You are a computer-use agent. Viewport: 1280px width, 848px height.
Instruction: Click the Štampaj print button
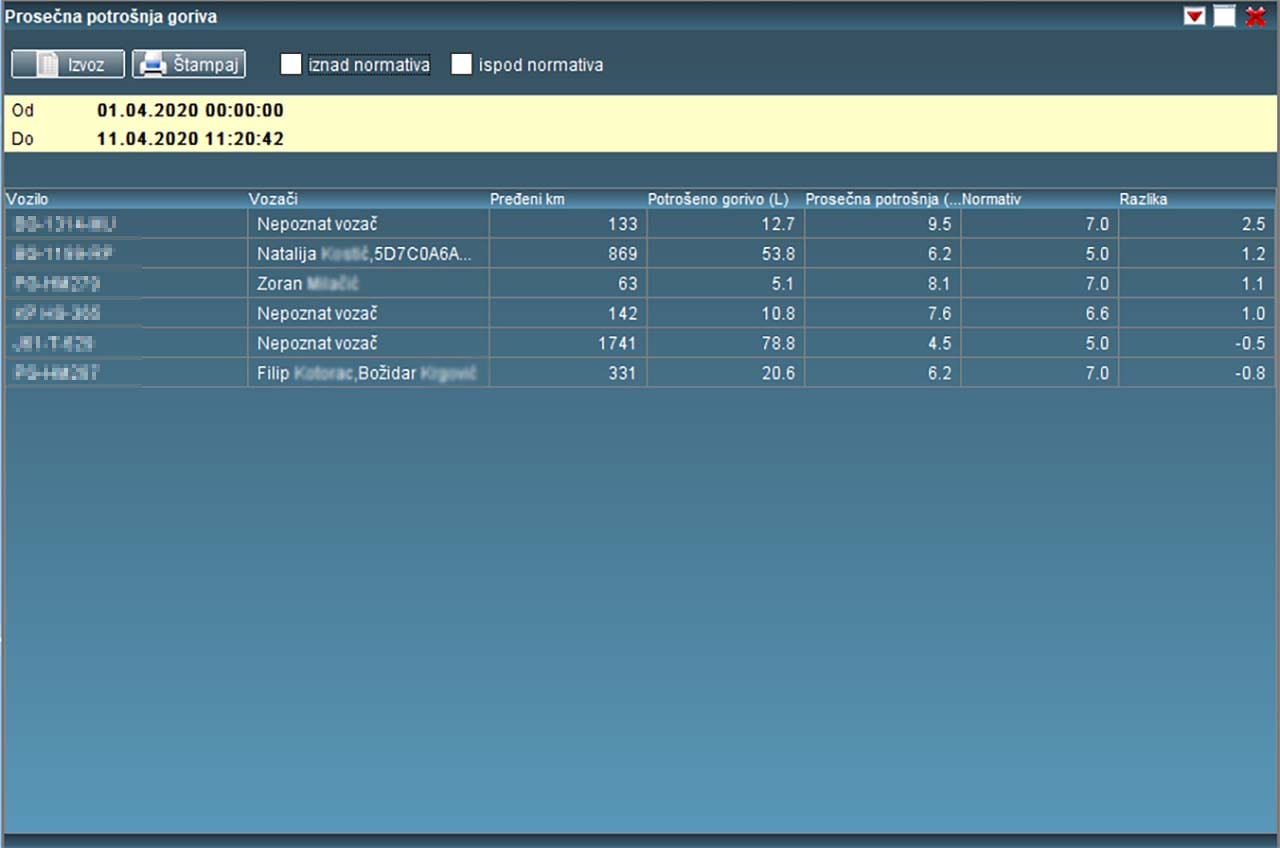pos(189,65)
